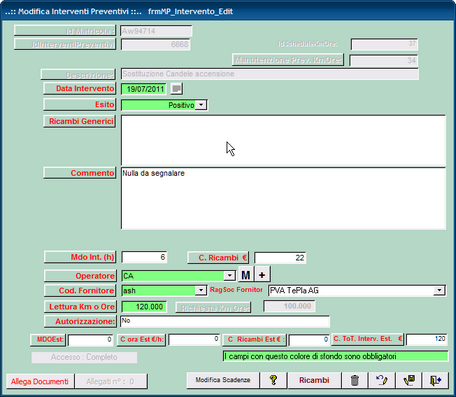The image size is (456, 397).
Task: Click the C ora Est €/h field
Action: pyautogui.click(x=194, y=340)
